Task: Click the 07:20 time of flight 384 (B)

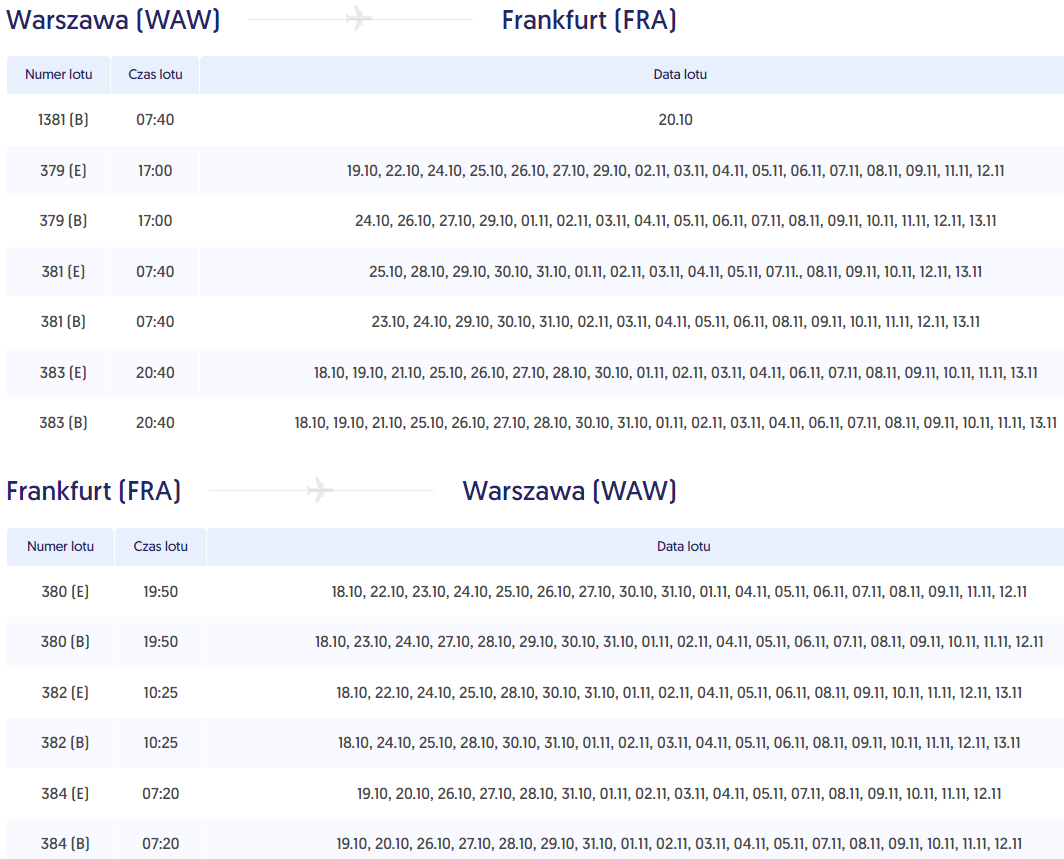Action: coord(161,844)
